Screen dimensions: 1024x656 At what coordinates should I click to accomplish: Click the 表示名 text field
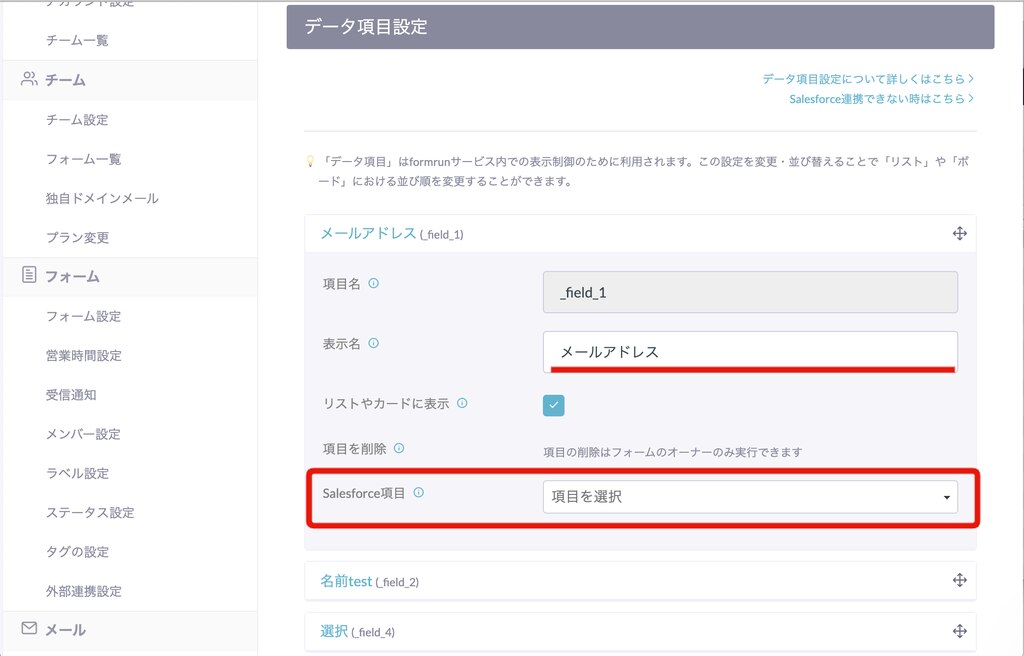tap(750, 351)
